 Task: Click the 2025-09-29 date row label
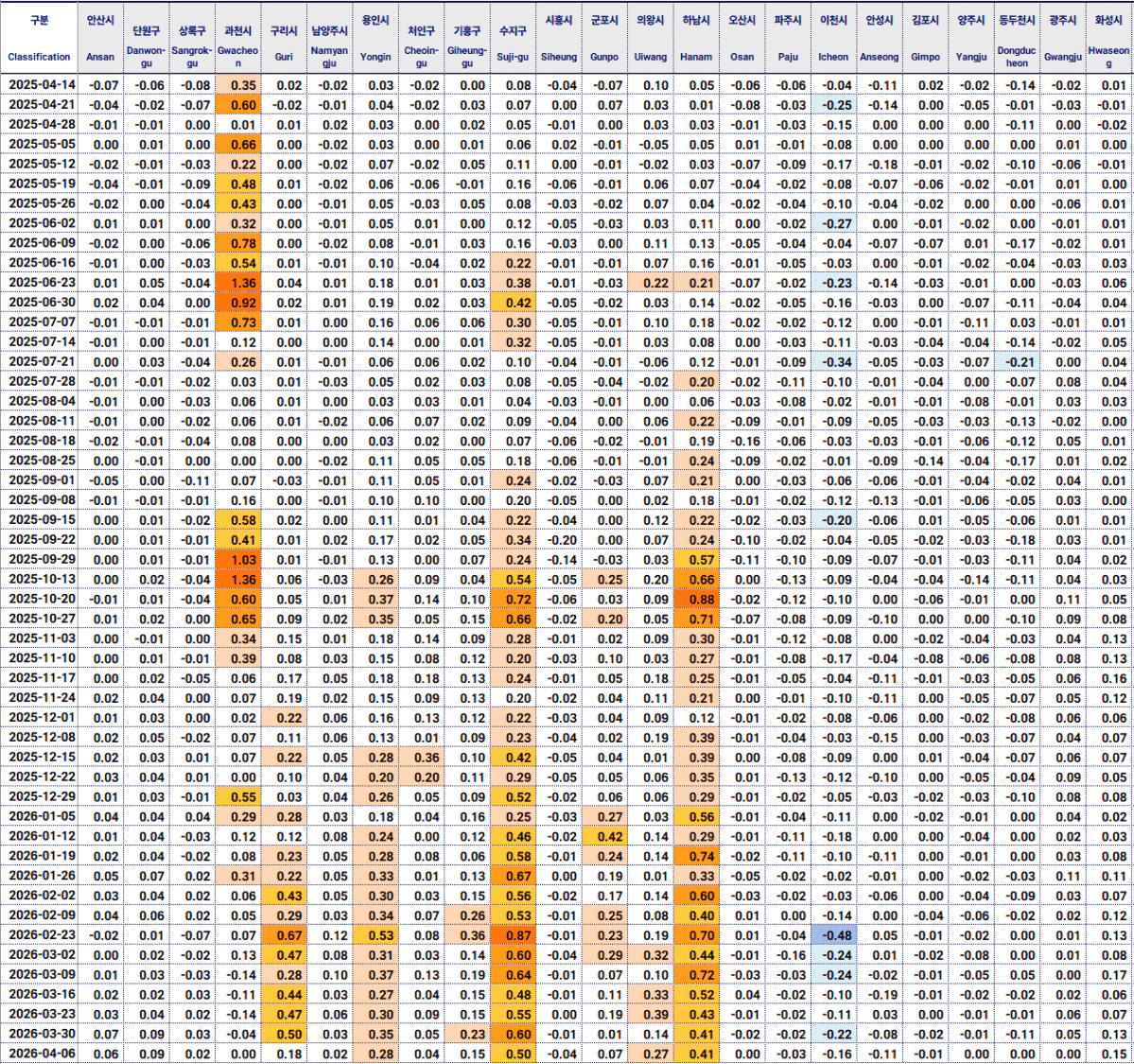pyautogui.click(x=42, y=559)
